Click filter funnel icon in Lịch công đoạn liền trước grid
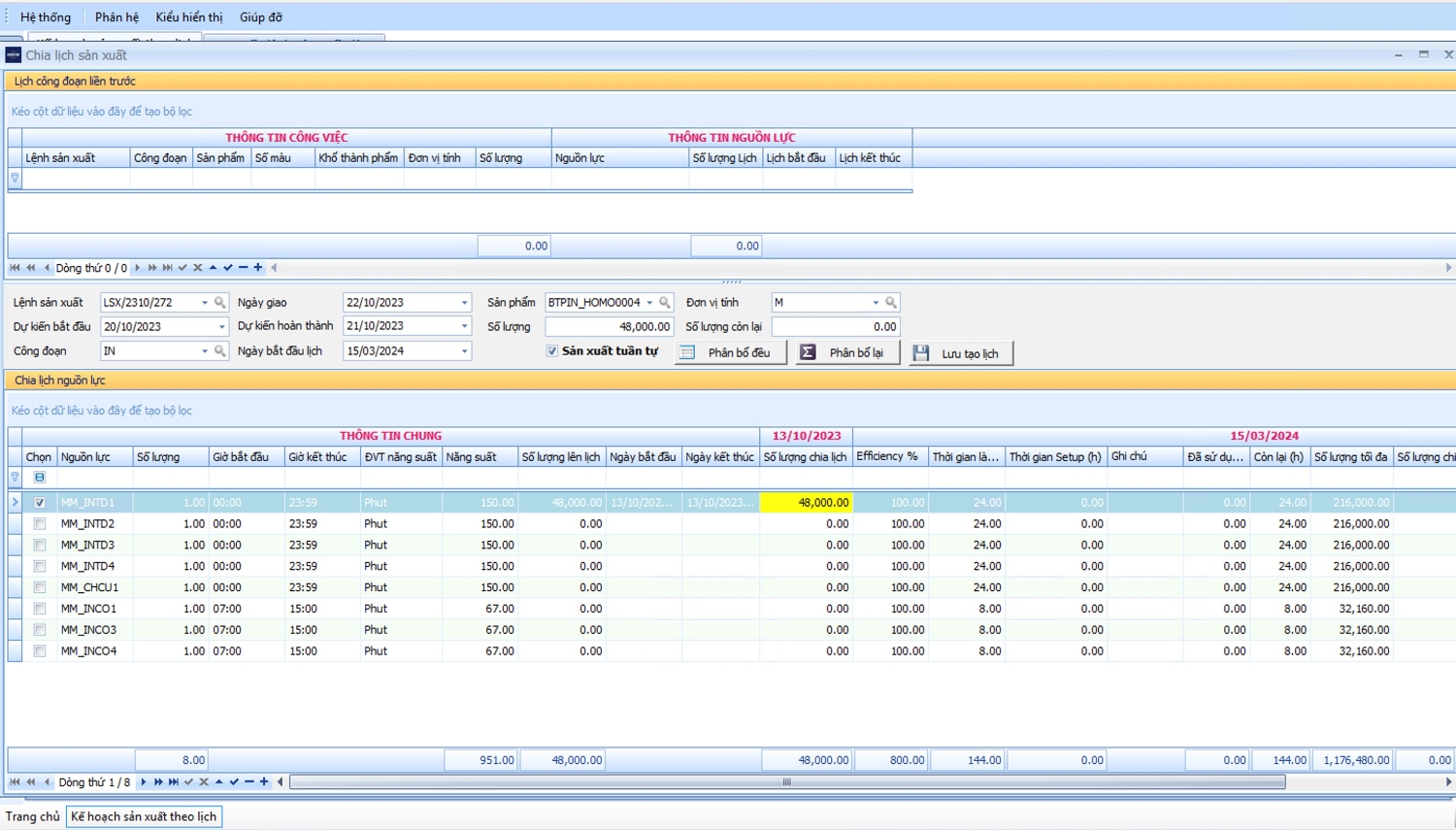The image size is (1456, 830). [15, 178]
